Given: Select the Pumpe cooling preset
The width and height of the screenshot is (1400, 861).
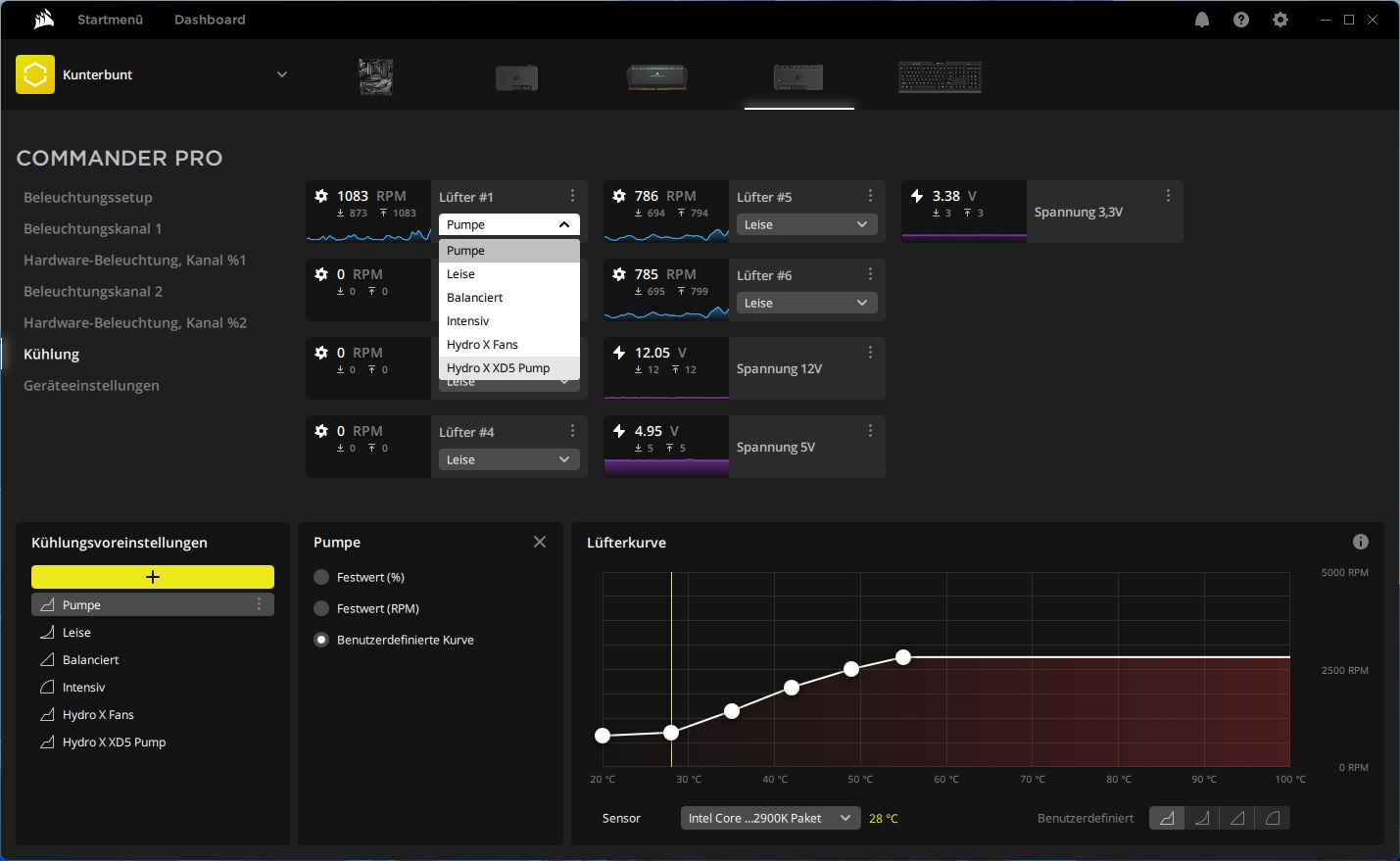Looking at the screenshot, I should point(153,604).
